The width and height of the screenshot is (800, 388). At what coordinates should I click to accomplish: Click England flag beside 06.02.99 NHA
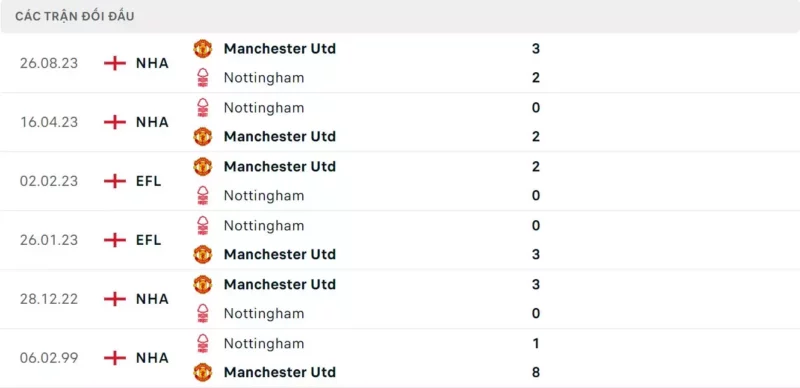(x=115, y=358)
